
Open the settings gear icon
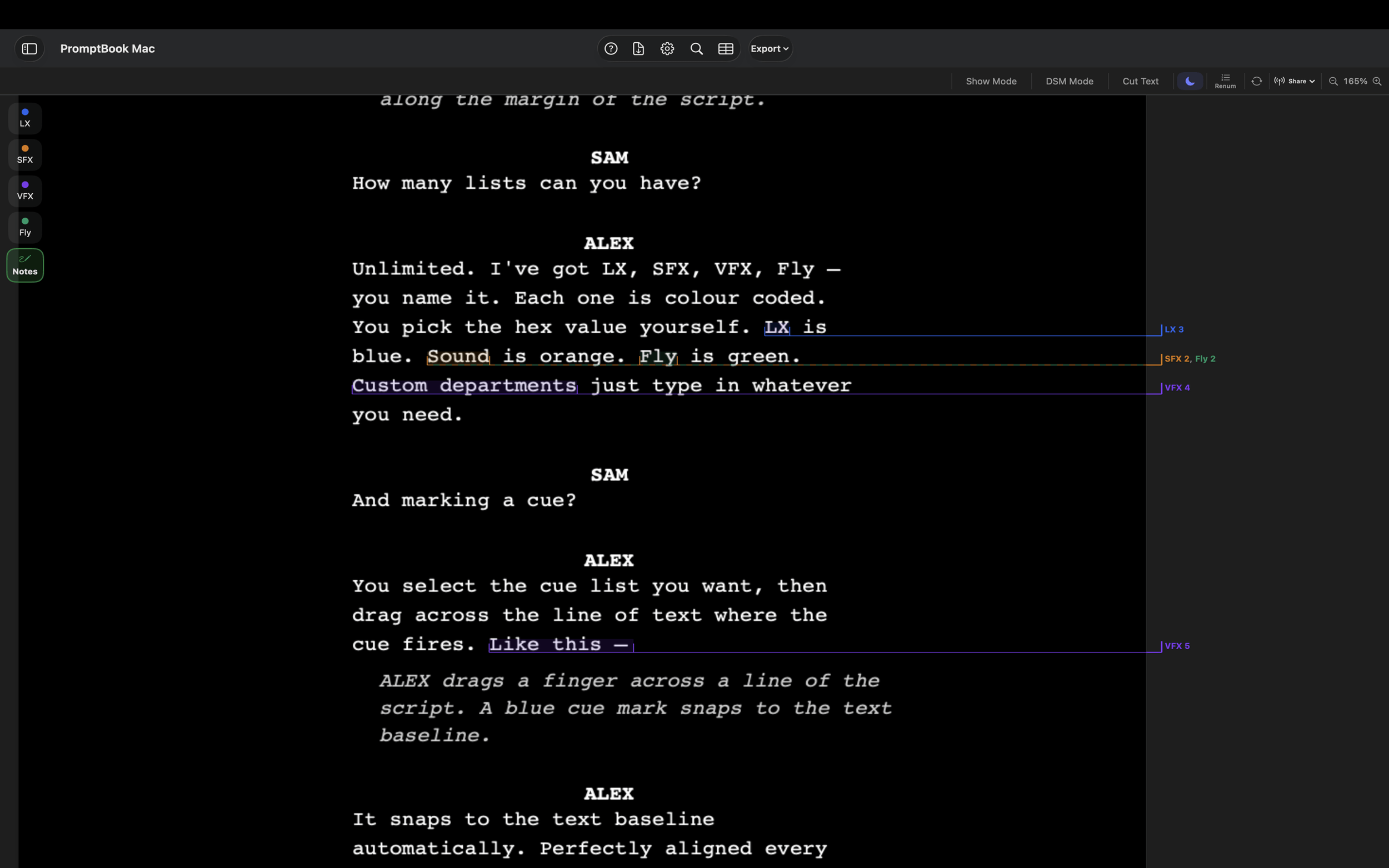coord(667,49)
